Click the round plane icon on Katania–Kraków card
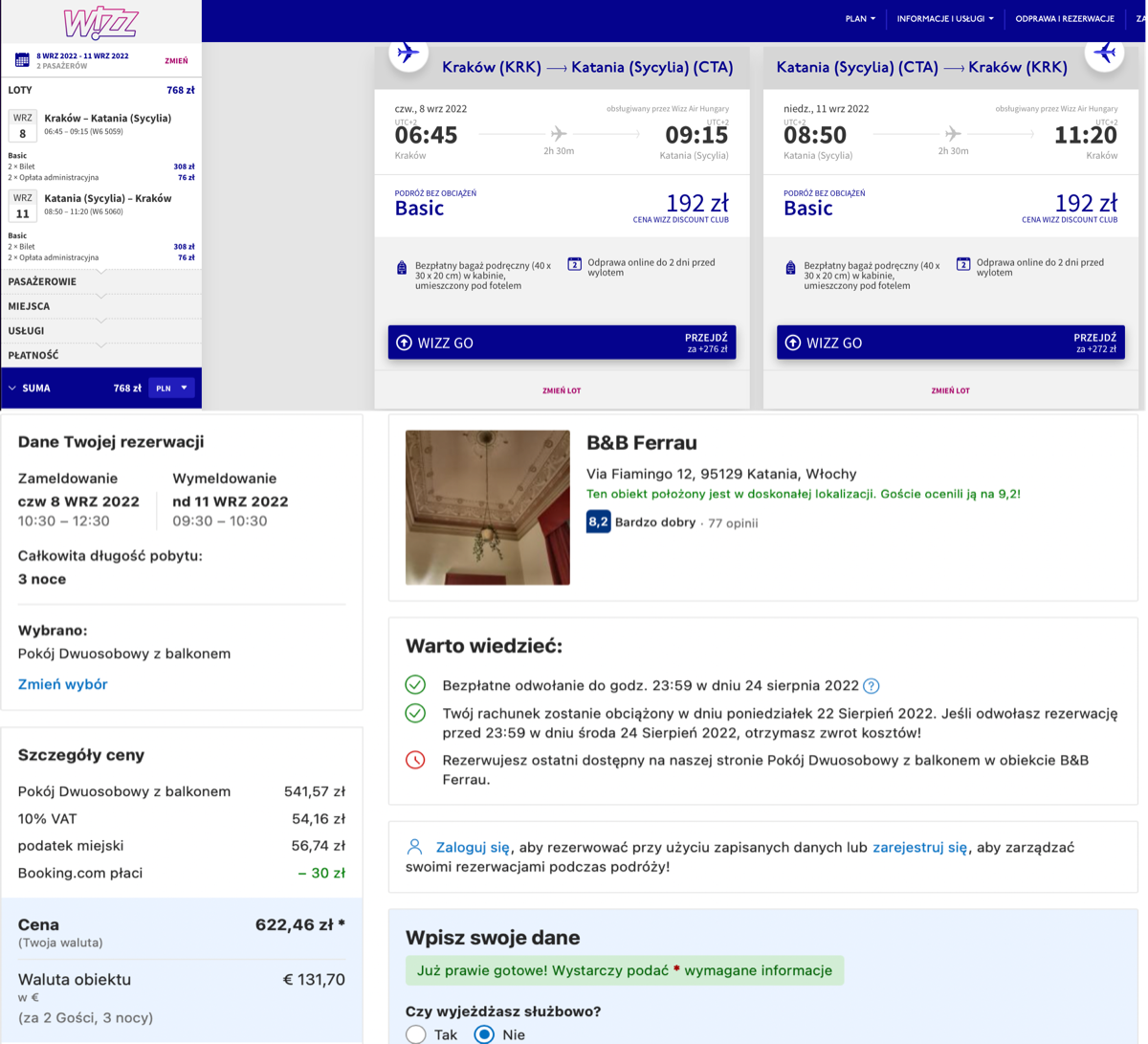The width and height of the screenshot is (1148, 1044). pyautogui.click(x=1105, y=53)
